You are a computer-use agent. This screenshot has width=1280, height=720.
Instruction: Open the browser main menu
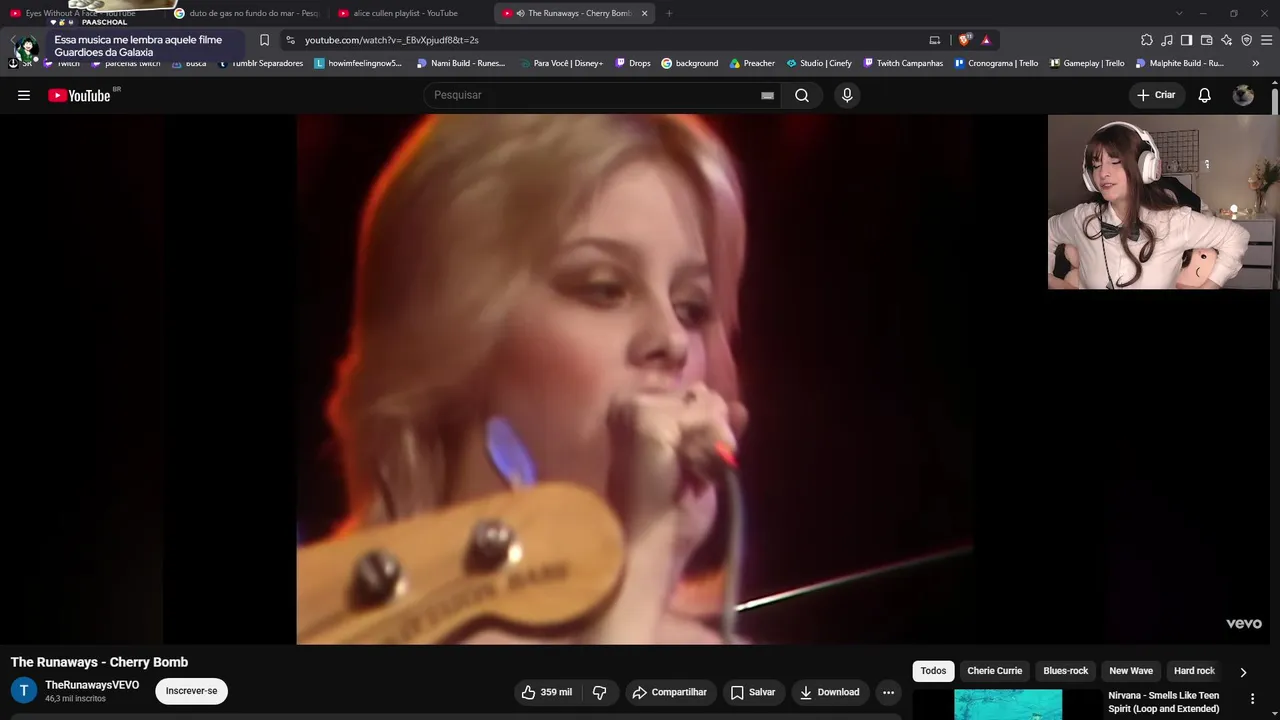click(1267, 40)
